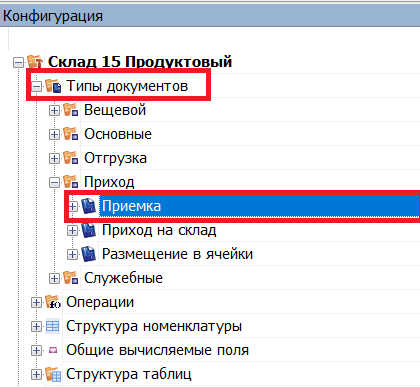Screen dimensions: 420x387
Task: Collapse the Типы документов node
Action: click(36, 86)
